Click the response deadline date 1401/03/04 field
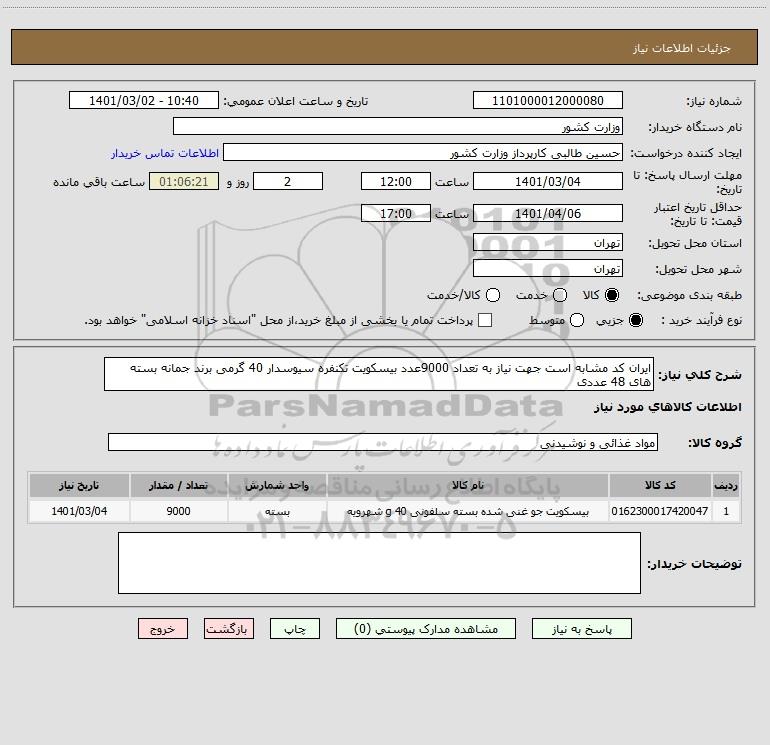 [548, 181]
